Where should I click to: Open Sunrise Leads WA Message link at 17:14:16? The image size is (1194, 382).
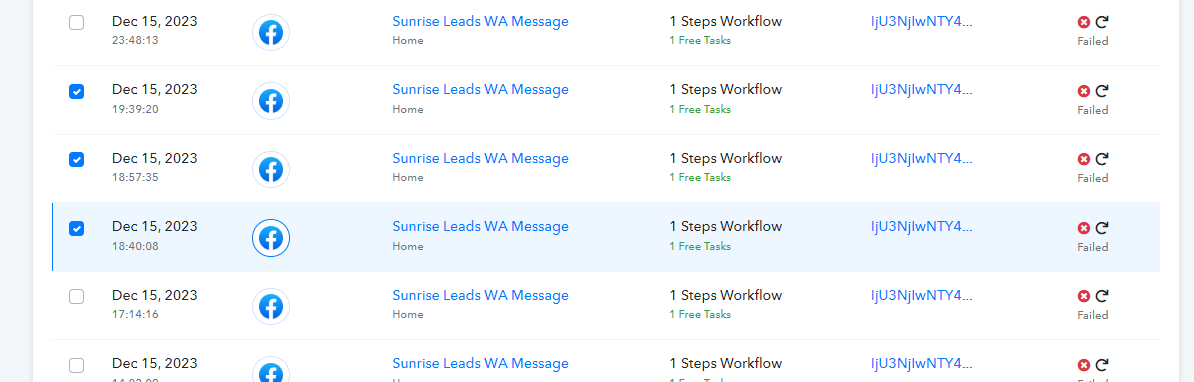click(480, 295)
